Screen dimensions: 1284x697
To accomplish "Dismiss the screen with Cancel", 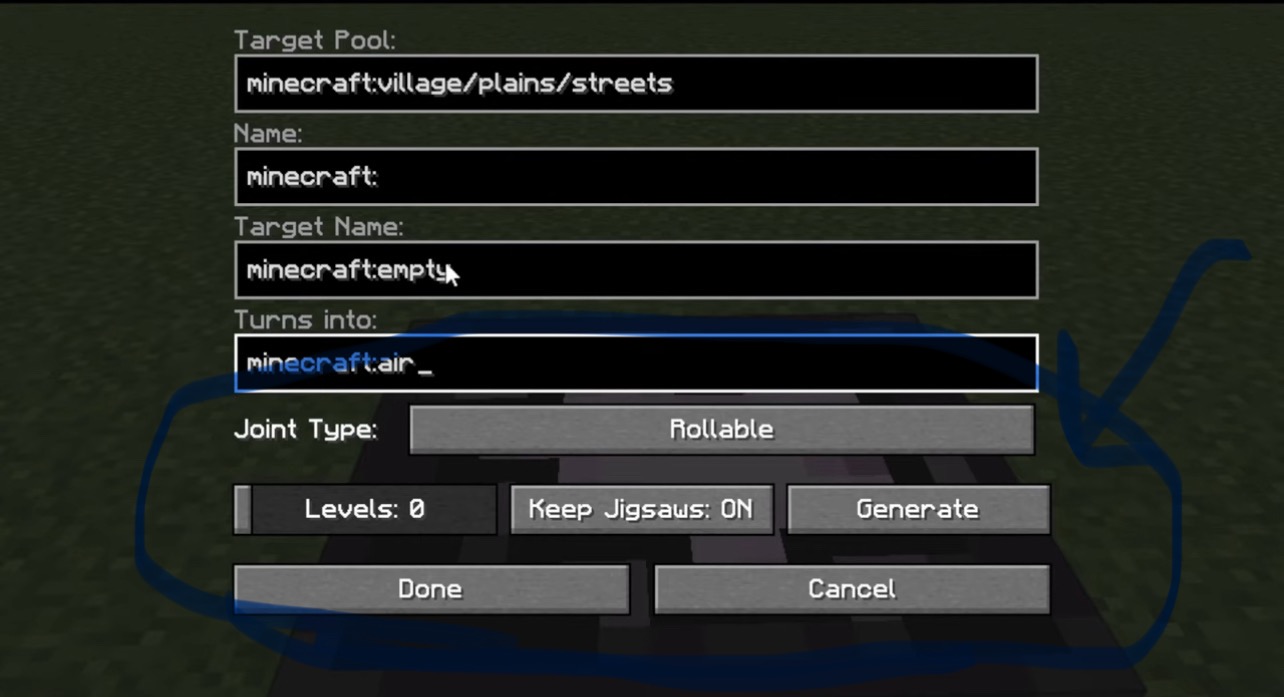I will (x=852, y=589).
